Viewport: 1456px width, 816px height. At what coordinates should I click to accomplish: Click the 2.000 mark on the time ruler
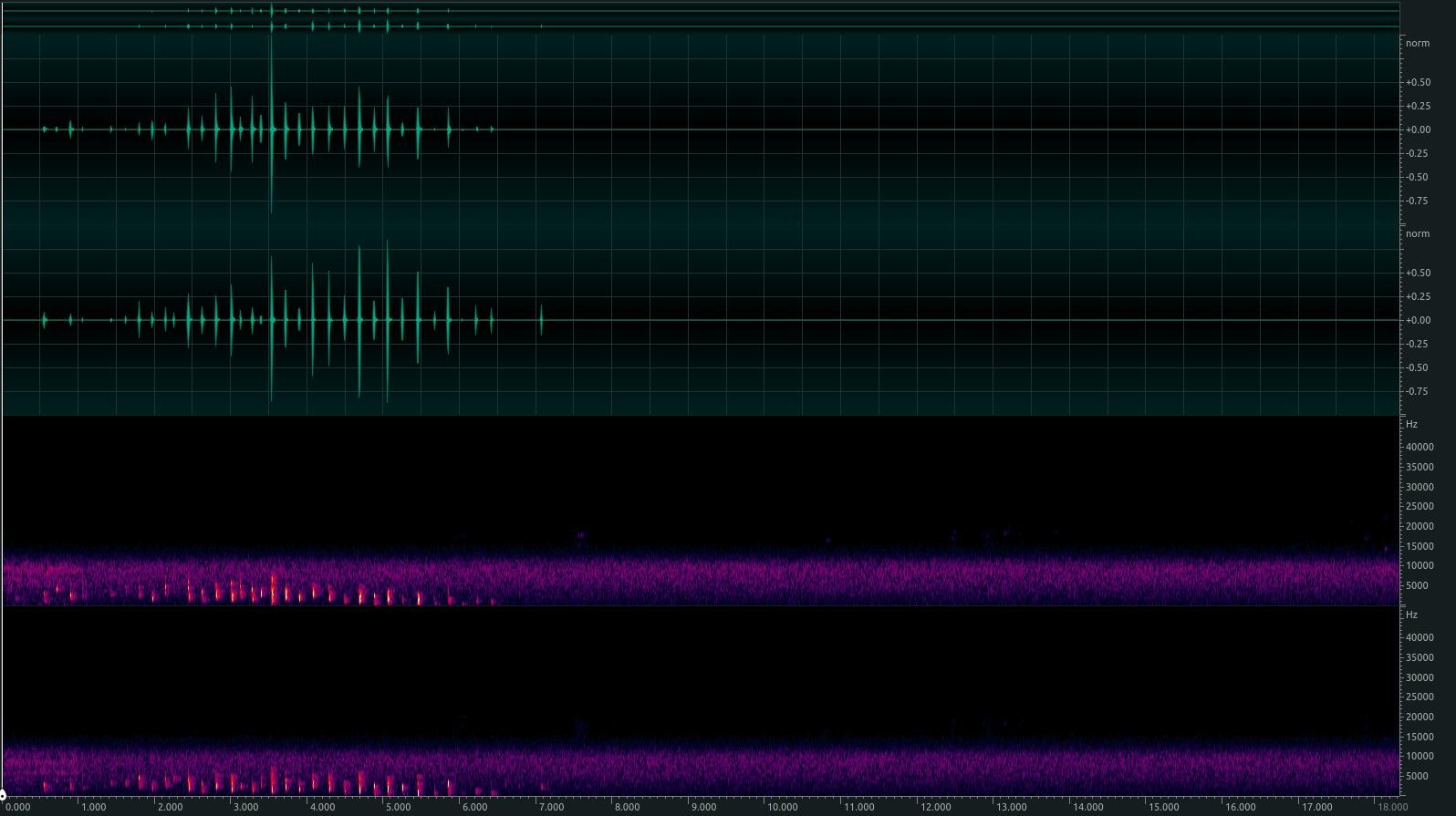[x=170, y=807]
